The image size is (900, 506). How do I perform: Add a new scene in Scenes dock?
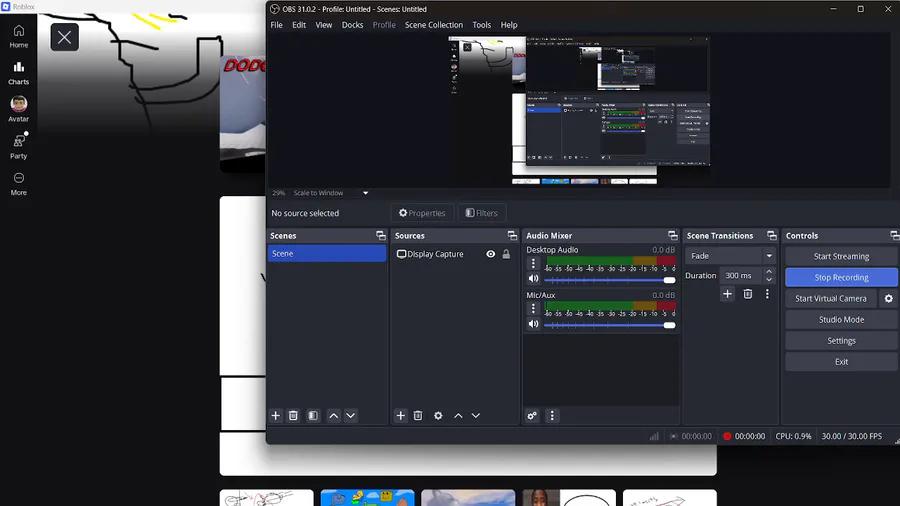(x=276, y=415)
